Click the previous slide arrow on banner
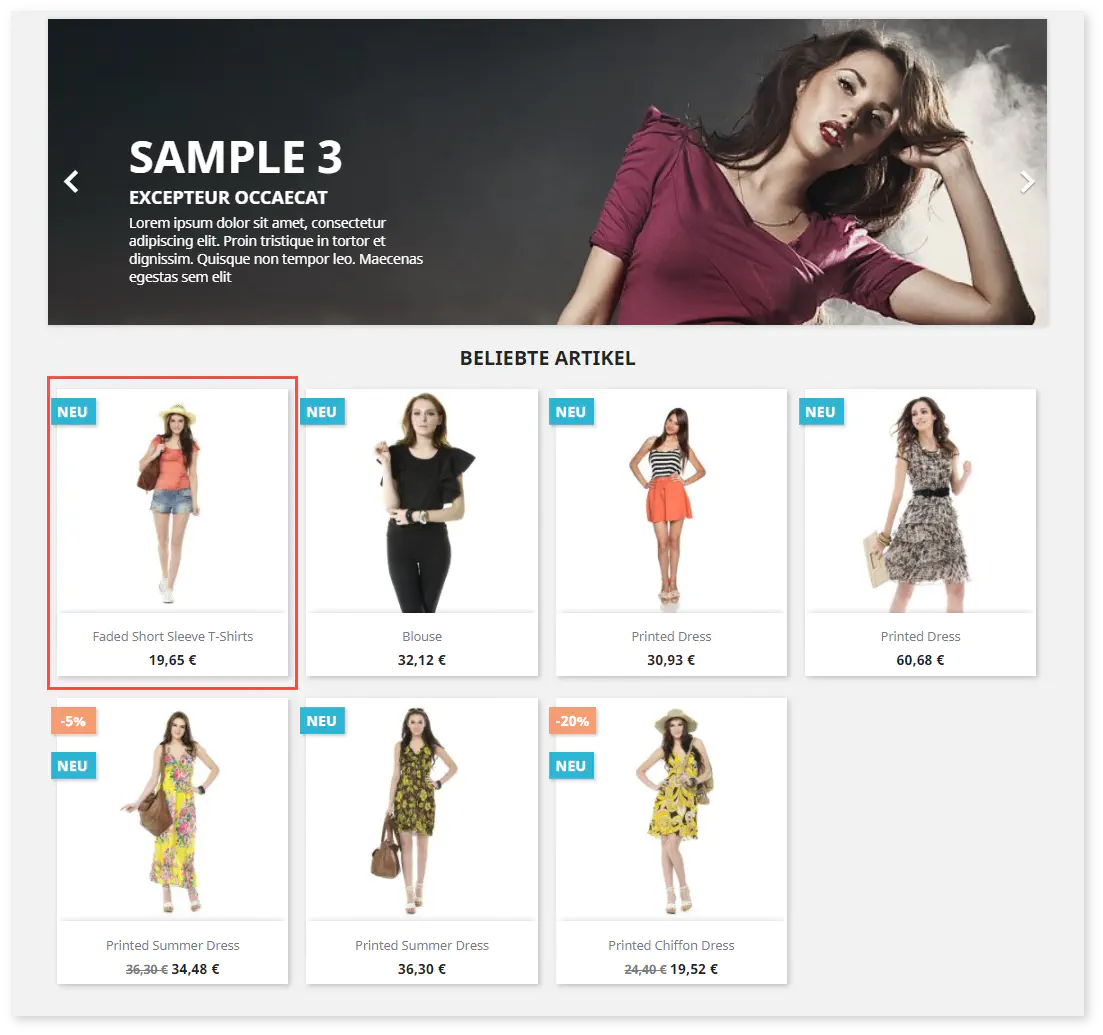 click(71, 182)
